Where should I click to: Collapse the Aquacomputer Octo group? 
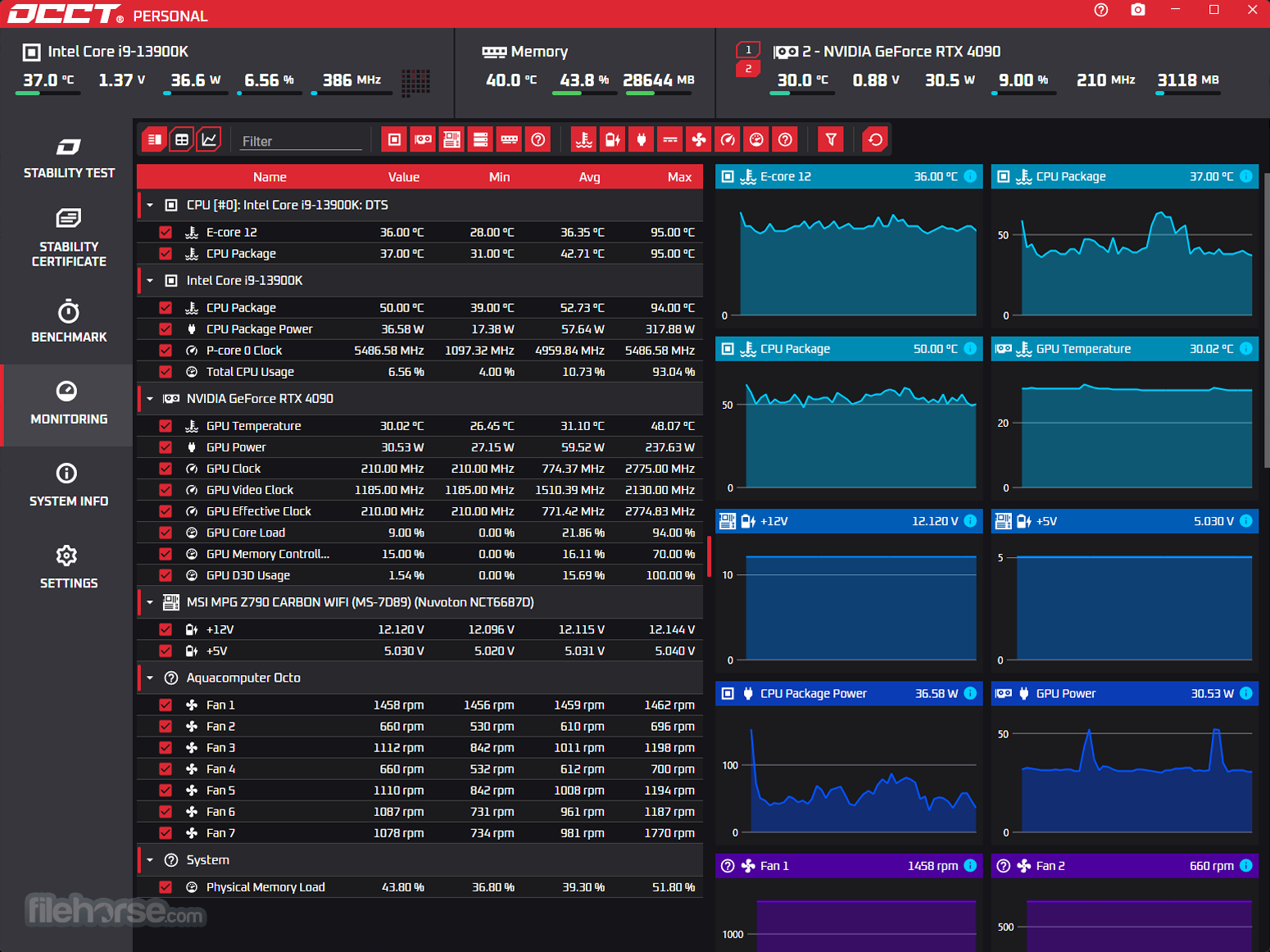150,678
